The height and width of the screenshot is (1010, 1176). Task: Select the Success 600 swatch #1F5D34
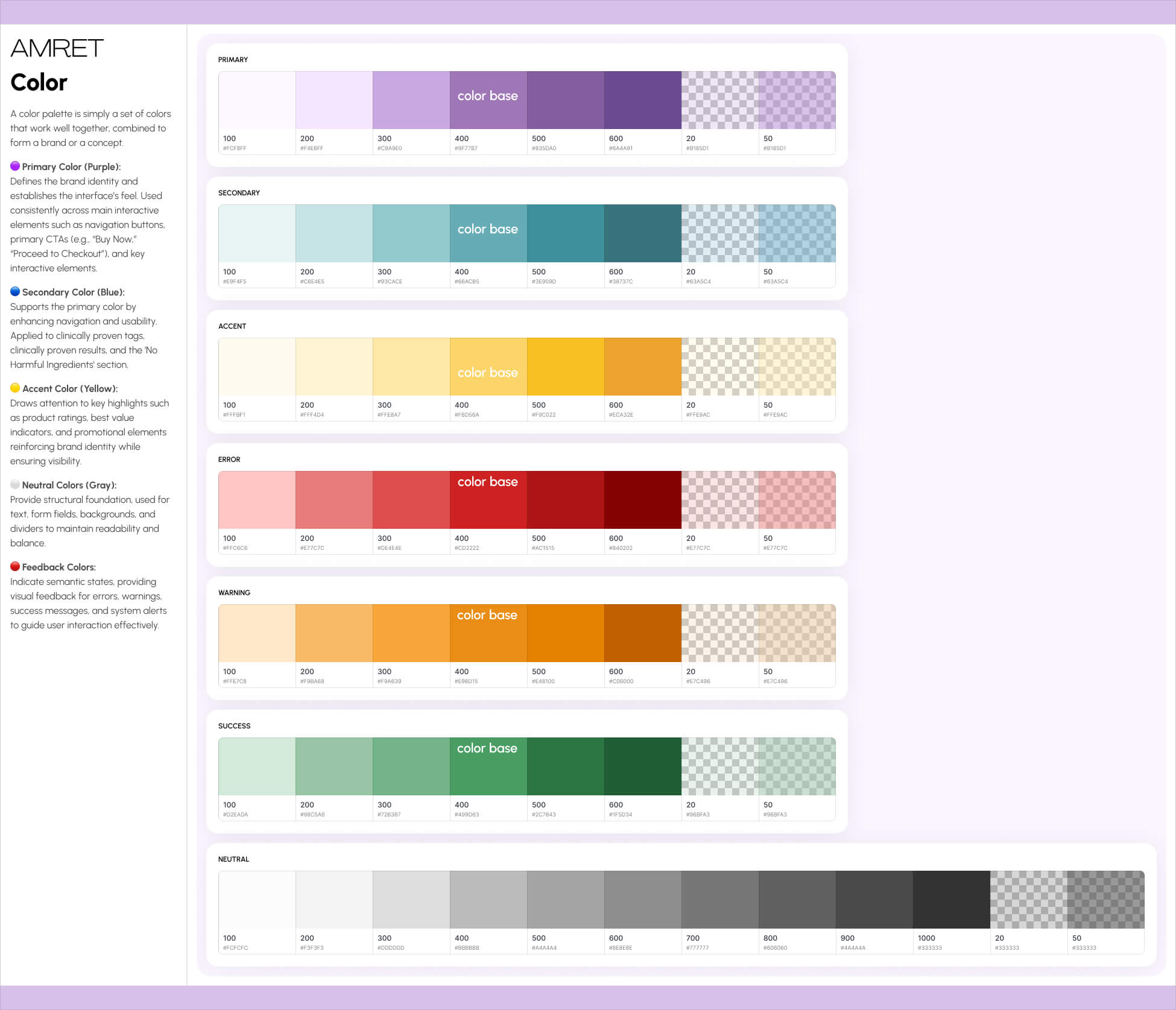(x=642, y=766)
